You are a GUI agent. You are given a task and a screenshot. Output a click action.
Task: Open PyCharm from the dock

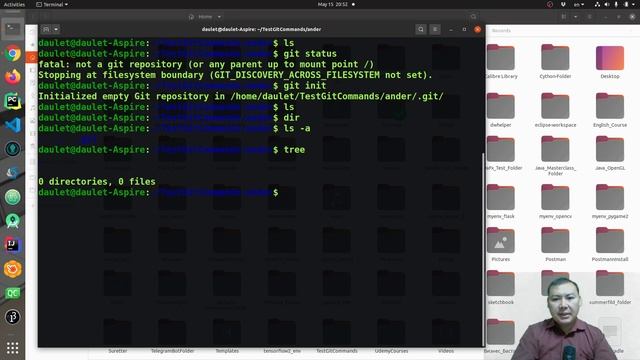pyautogui.click(x=12, y=101)
